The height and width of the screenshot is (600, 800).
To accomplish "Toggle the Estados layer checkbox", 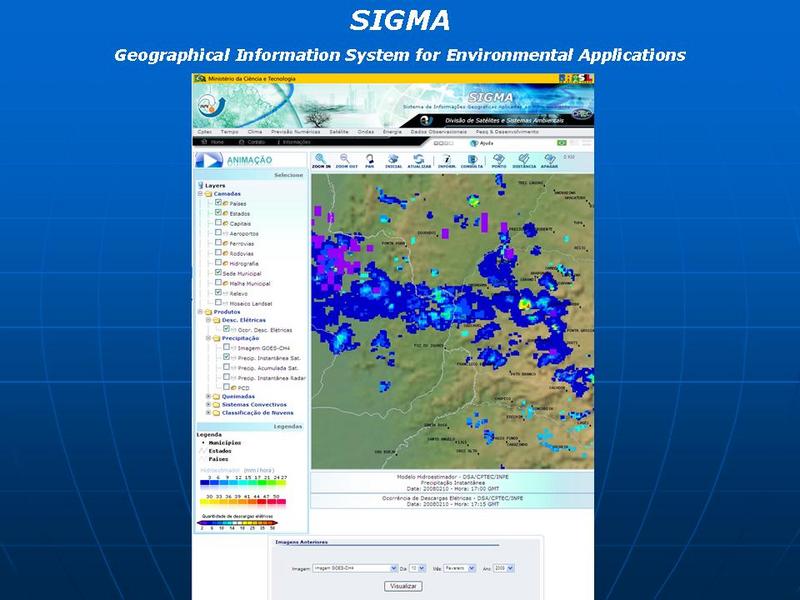I will 218,212.
